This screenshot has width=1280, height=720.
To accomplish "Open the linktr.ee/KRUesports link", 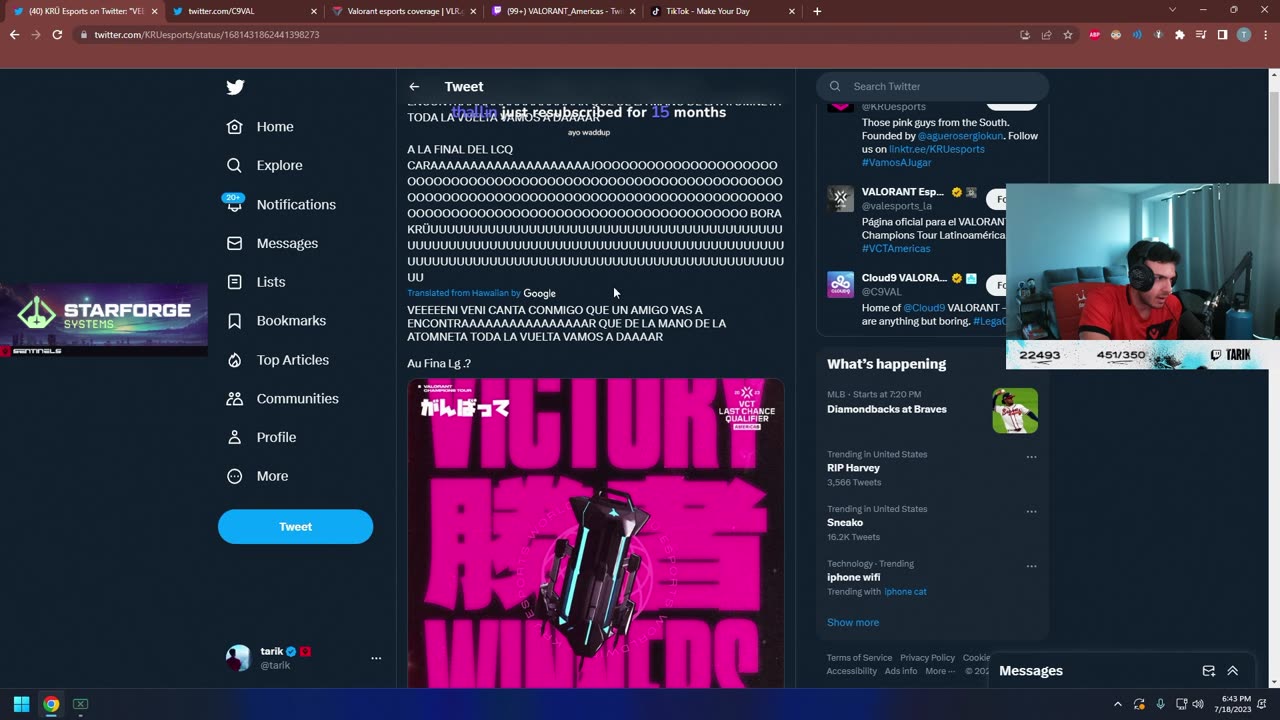I will point(936,149).
